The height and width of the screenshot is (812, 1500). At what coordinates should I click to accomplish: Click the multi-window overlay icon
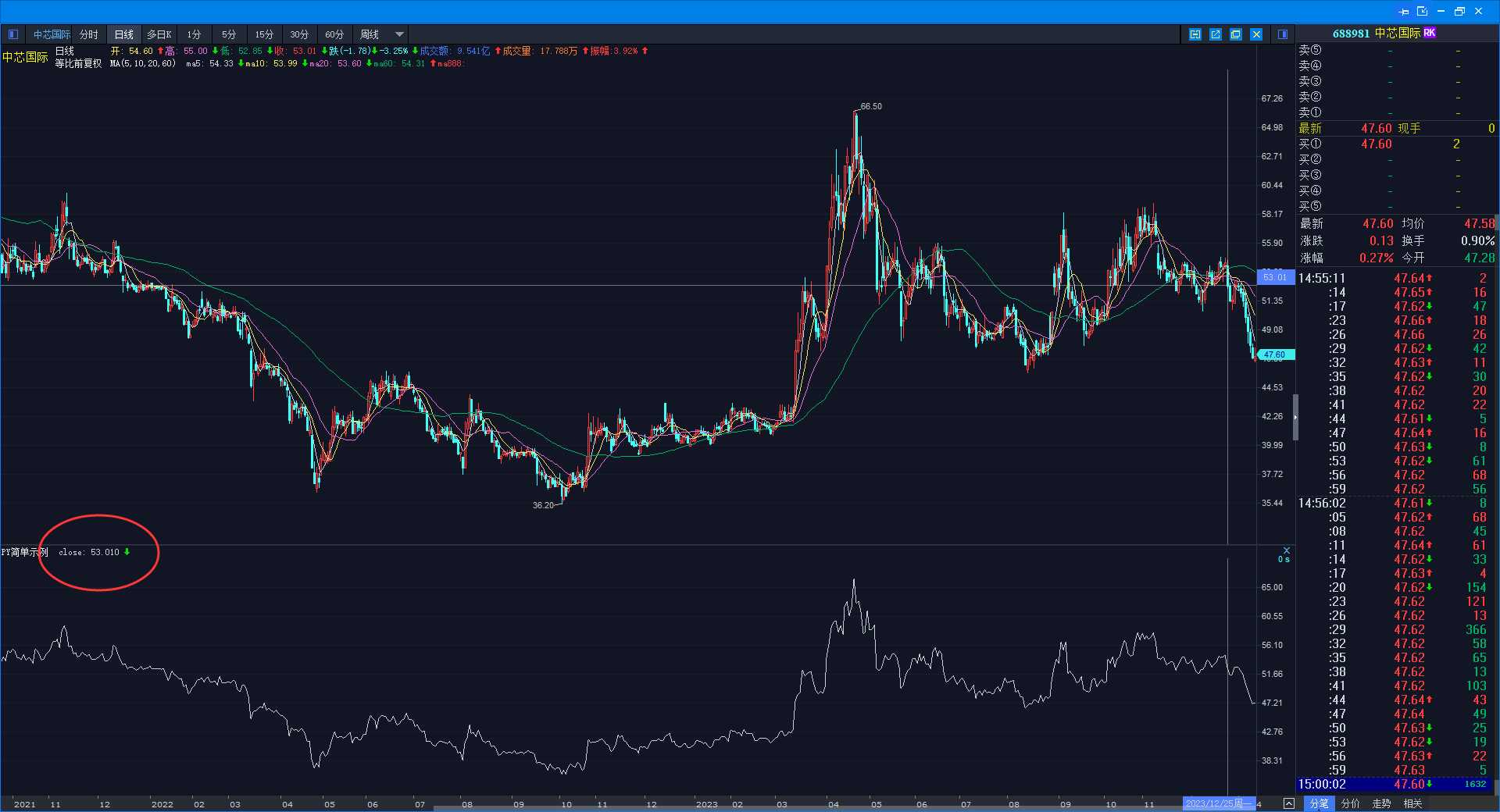coord(1235,34)
